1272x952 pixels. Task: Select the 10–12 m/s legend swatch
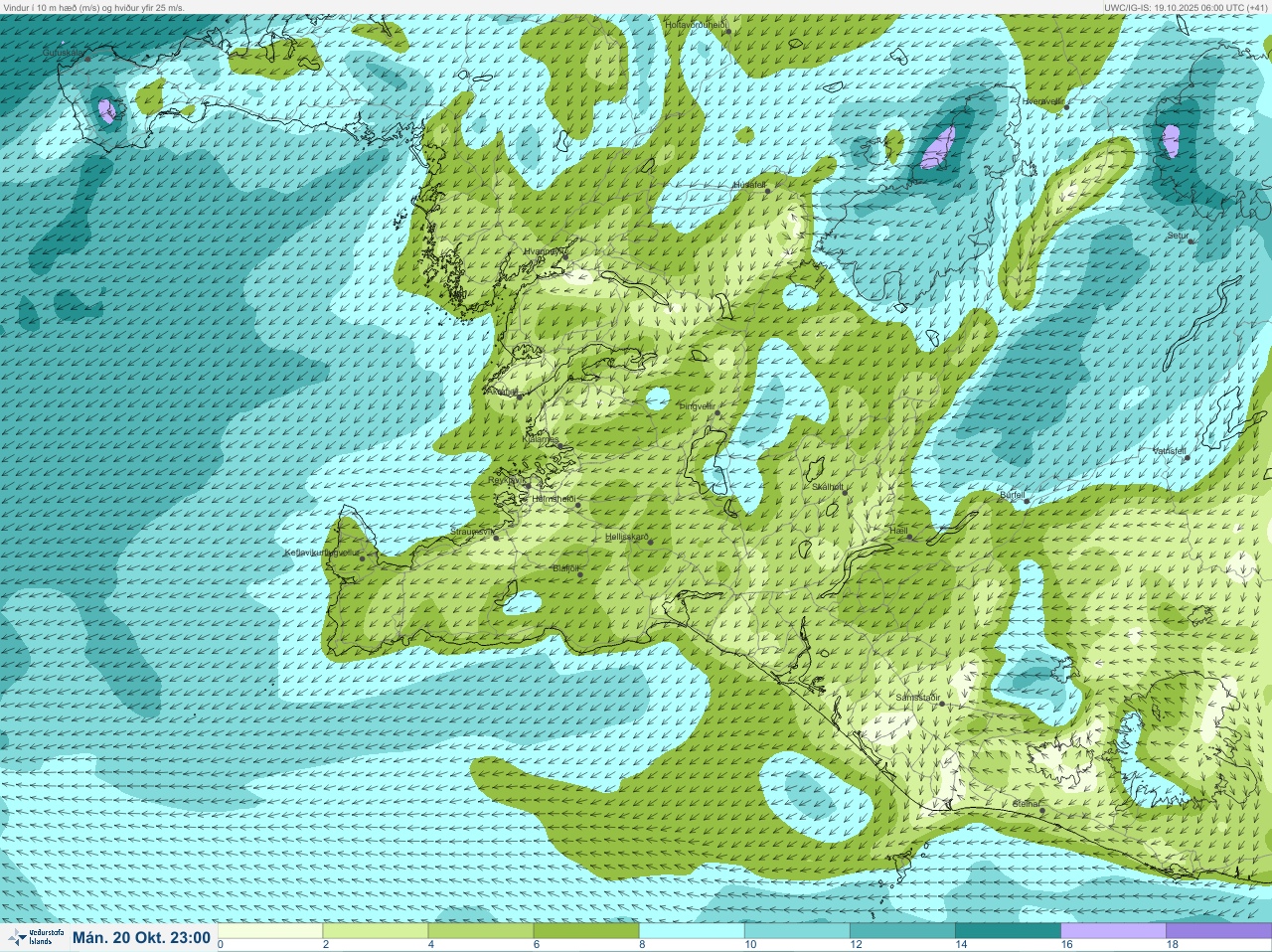pyautogui.click(x=797, y=931)
